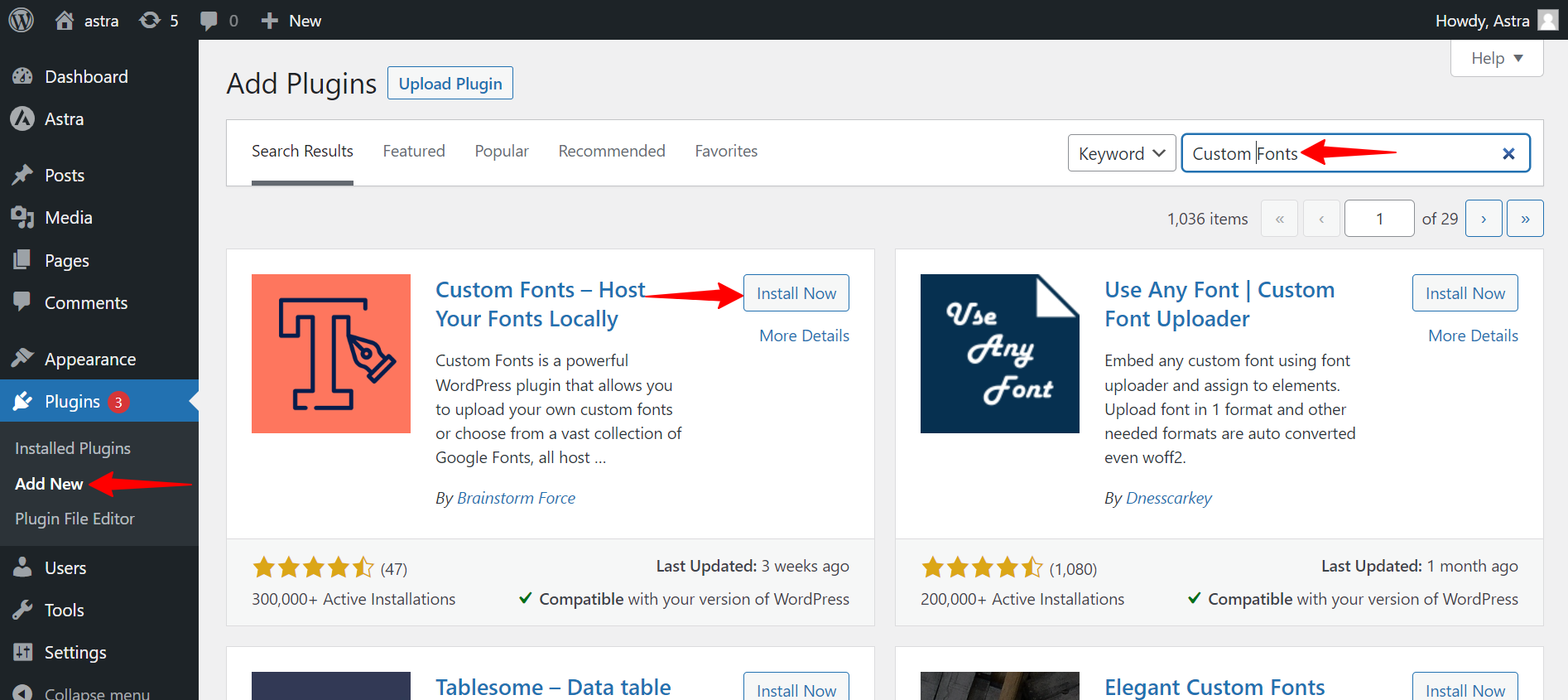The image size is (1568, 700).
Task: Visit the astra site home icon
Action: click(x=65, y=20)
